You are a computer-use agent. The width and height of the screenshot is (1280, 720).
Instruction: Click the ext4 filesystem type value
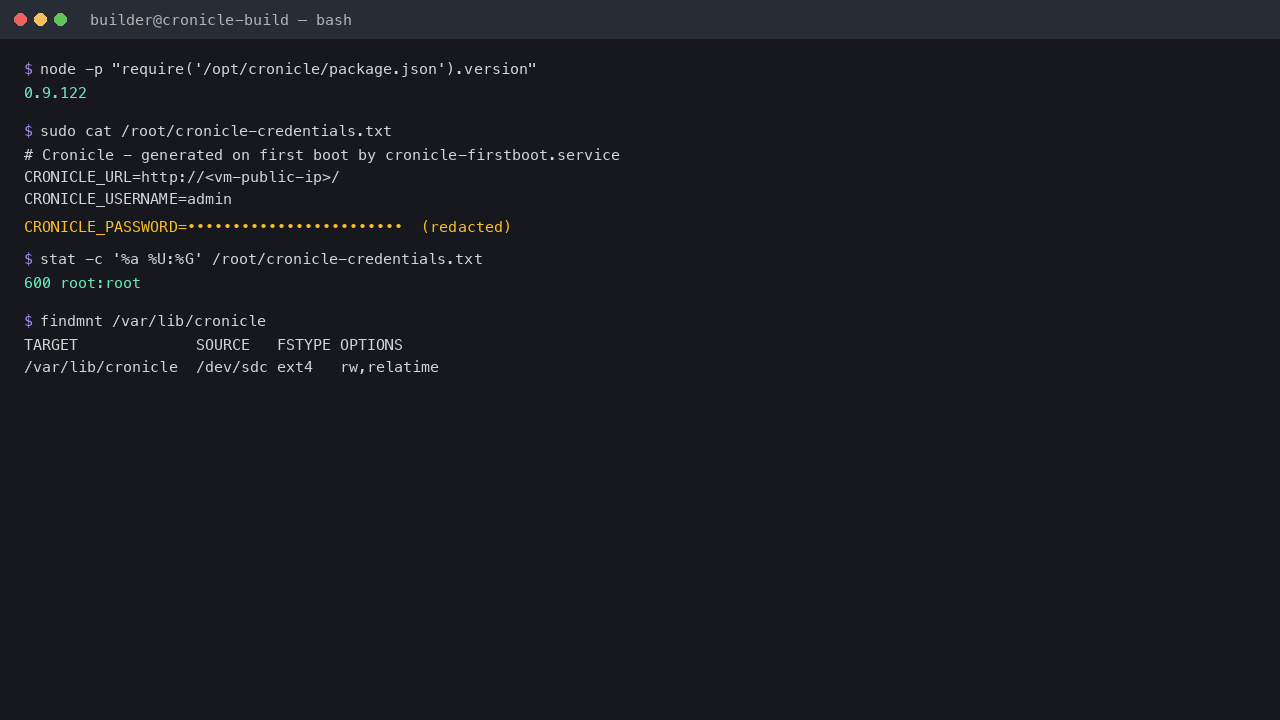click(295, 367)
